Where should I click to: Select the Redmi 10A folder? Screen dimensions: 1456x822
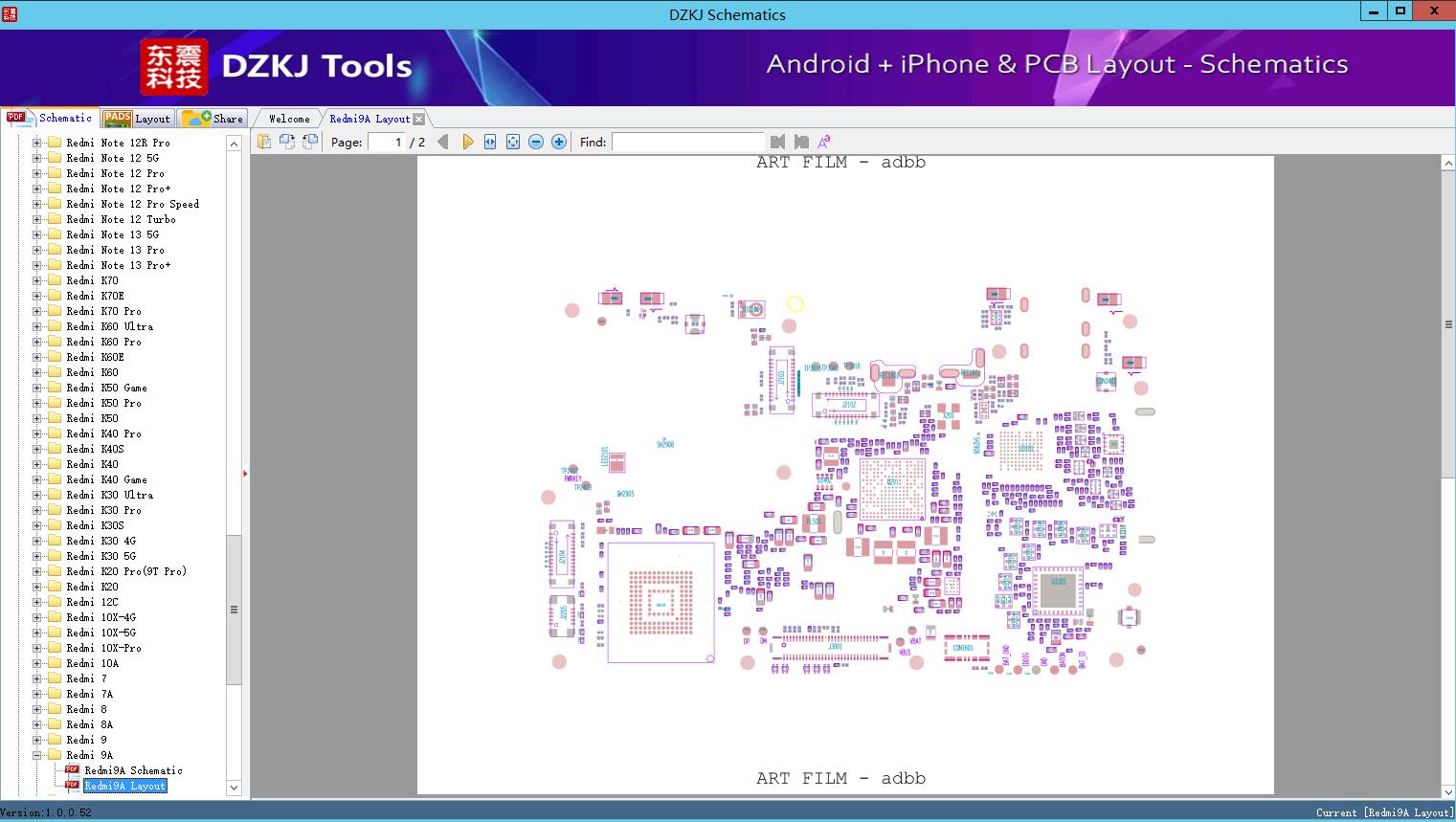93,663
